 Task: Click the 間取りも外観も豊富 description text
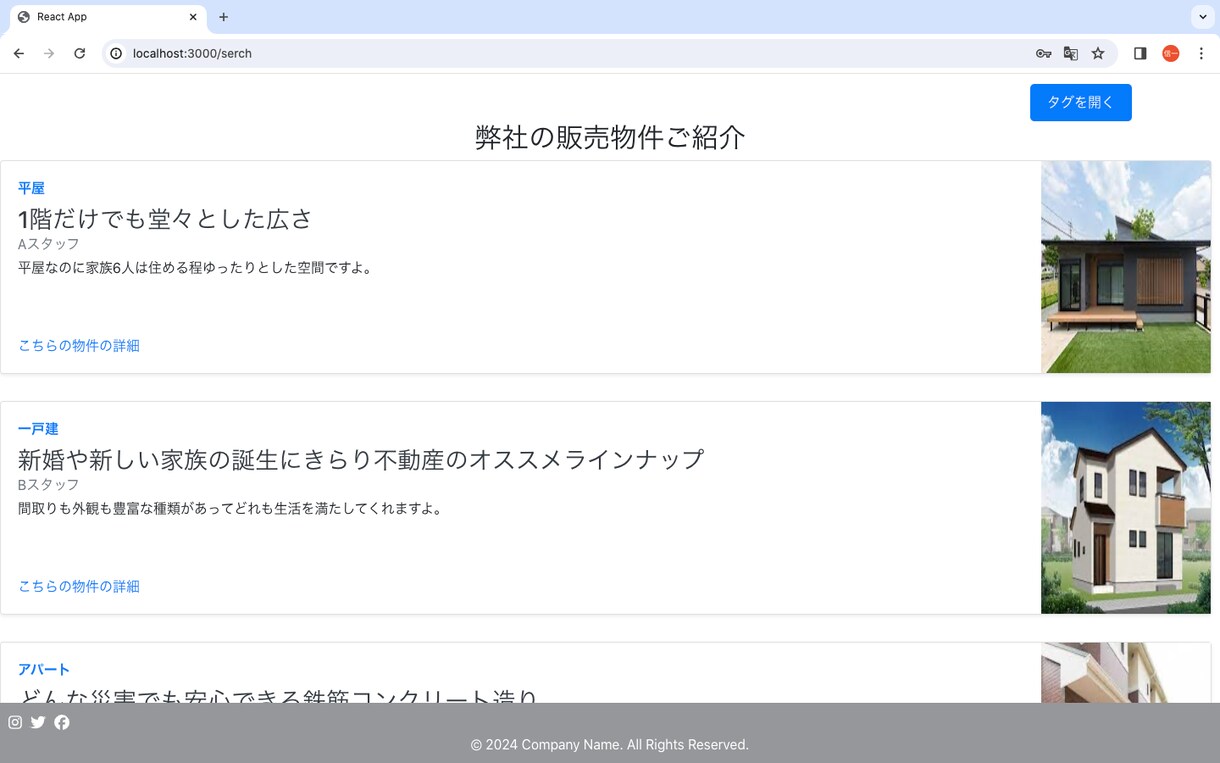coord(233,509)
